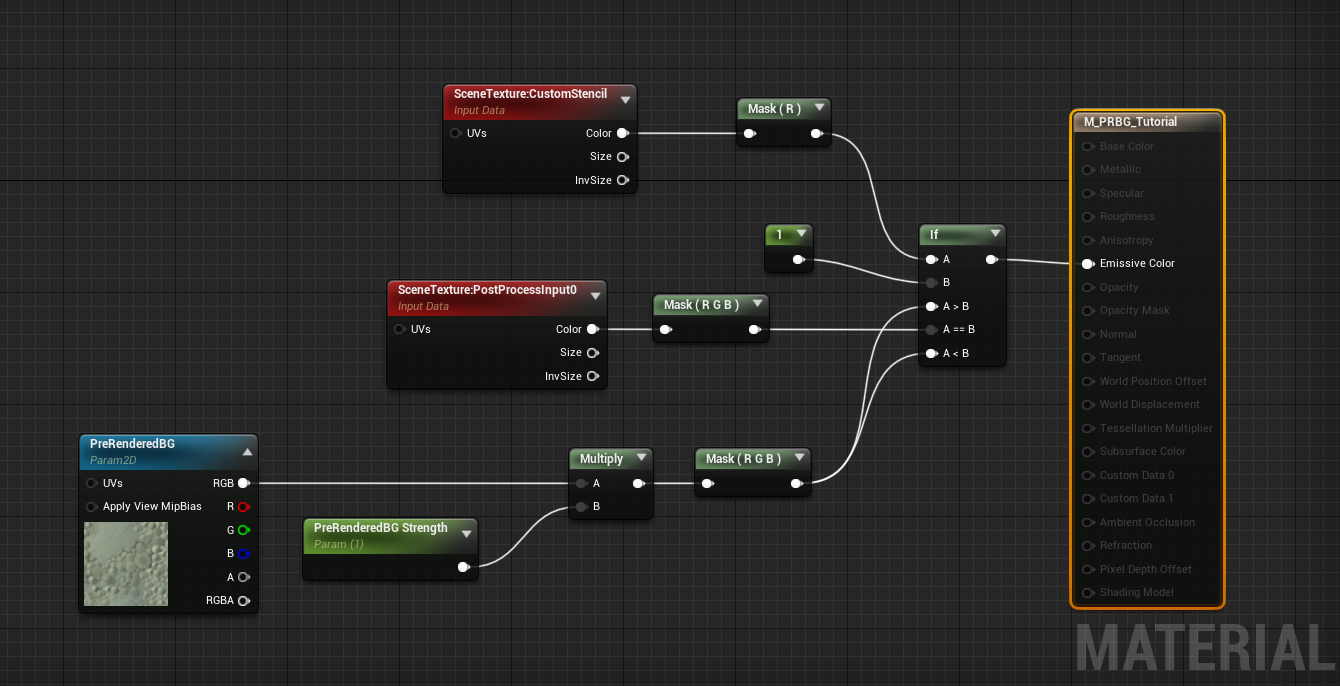Open the dropdown on the If node header
Image resolution: width=1340 pixels, height=686 pixels.
click(x=996, y=234)
